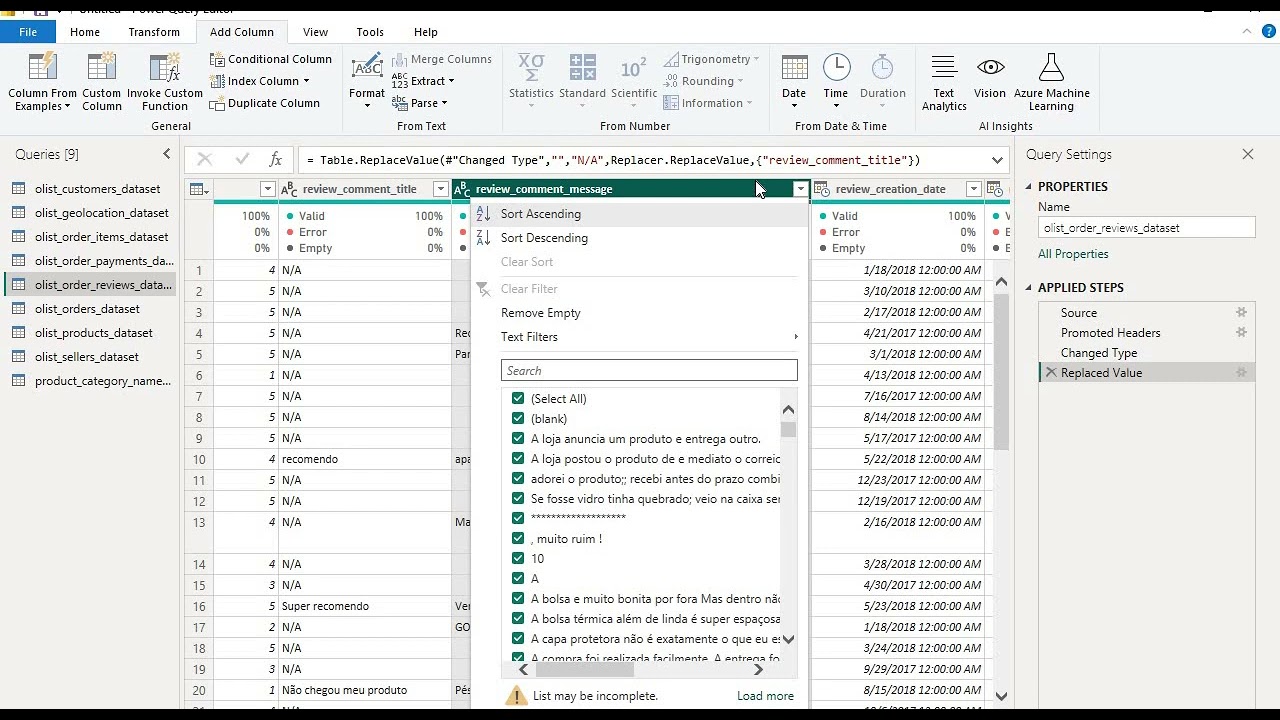The height and width of the screenshot is (720, 1280).
Task: Select the Changed Type applied step
Action: pos(1099,353)
